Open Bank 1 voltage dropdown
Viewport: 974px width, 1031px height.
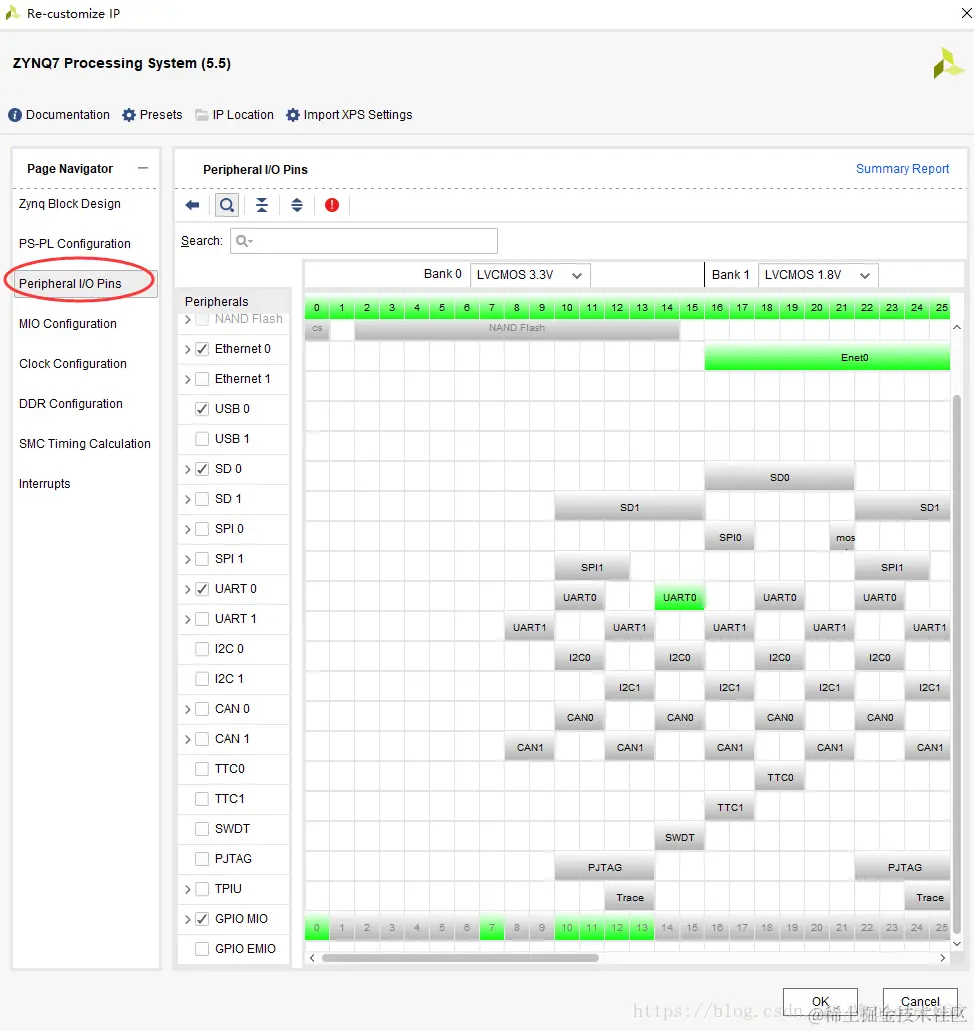click(x=818, y=275)
